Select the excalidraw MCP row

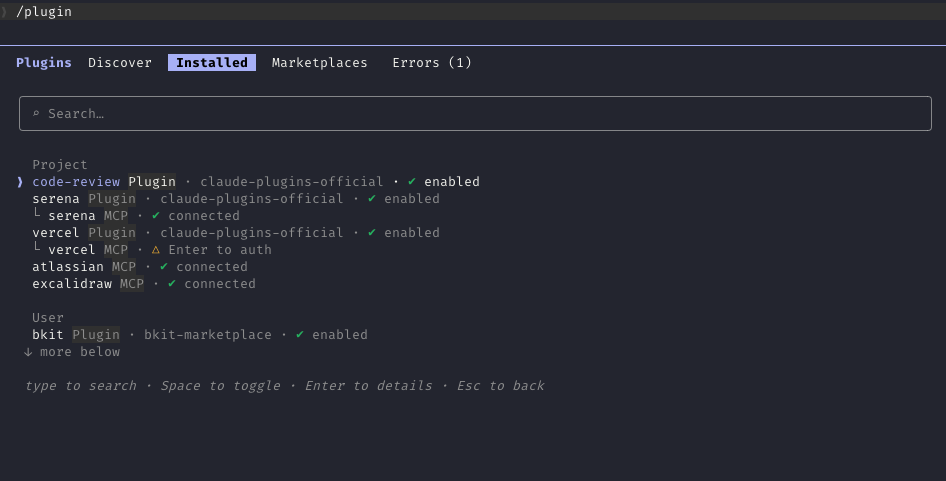144,284
